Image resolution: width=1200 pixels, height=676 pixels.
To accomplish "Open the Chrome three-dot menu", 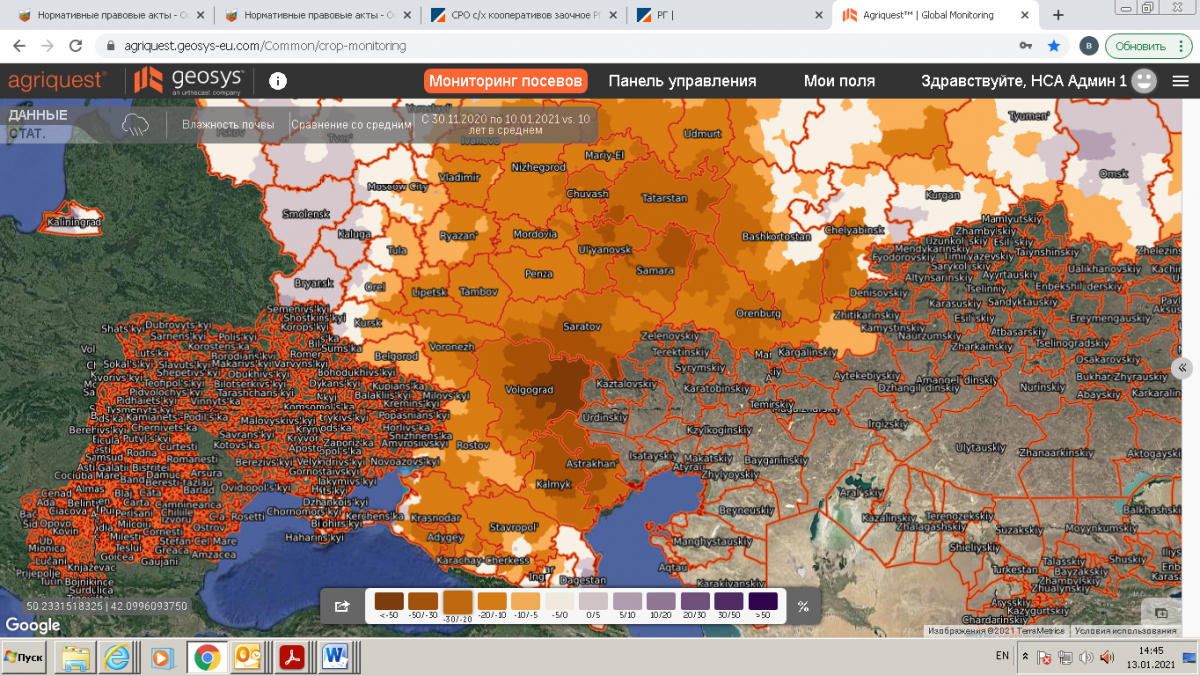I will 1181,46.
